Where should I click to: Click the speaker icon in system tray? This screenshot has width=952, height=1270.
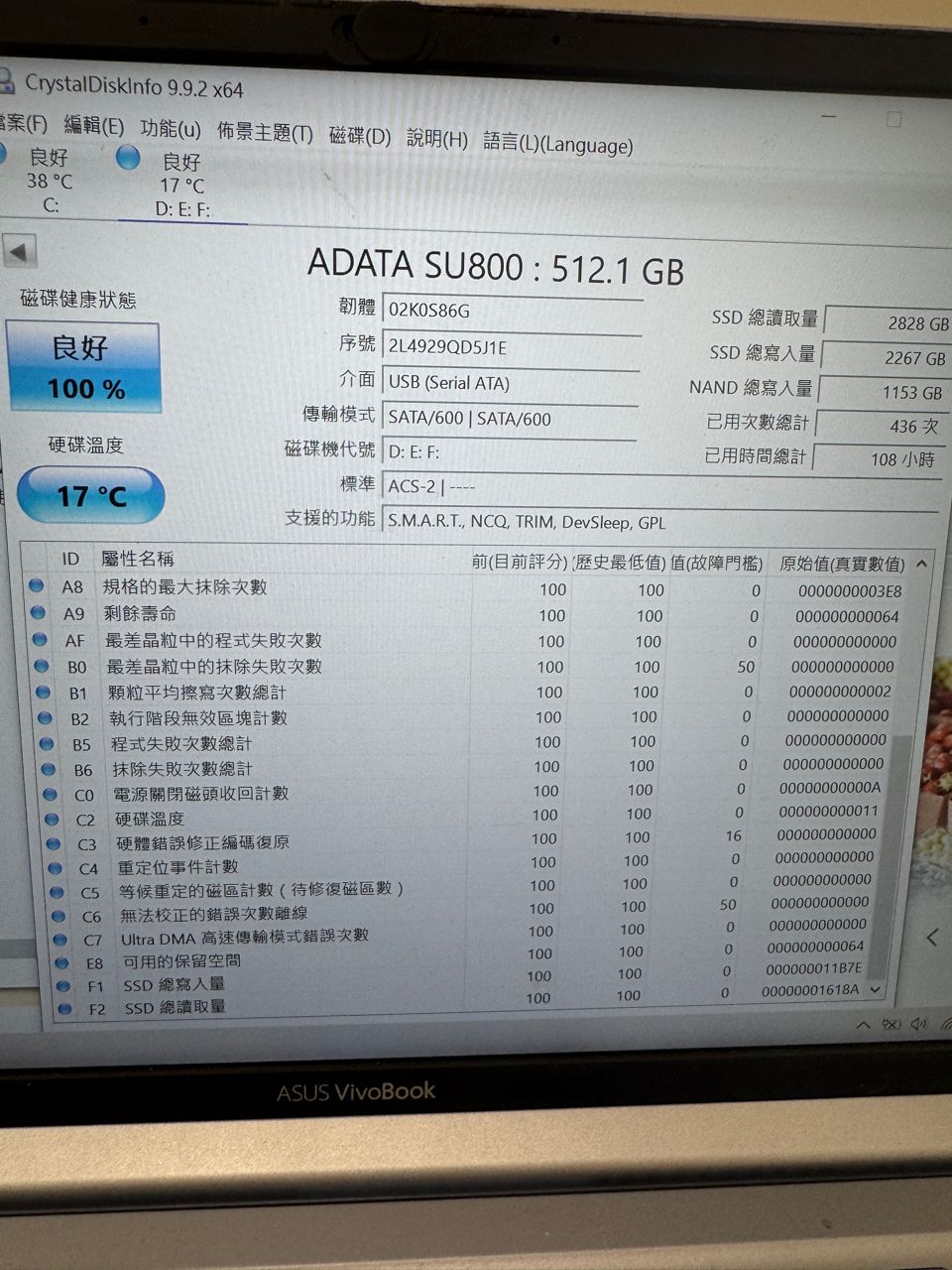(918, 1024)
